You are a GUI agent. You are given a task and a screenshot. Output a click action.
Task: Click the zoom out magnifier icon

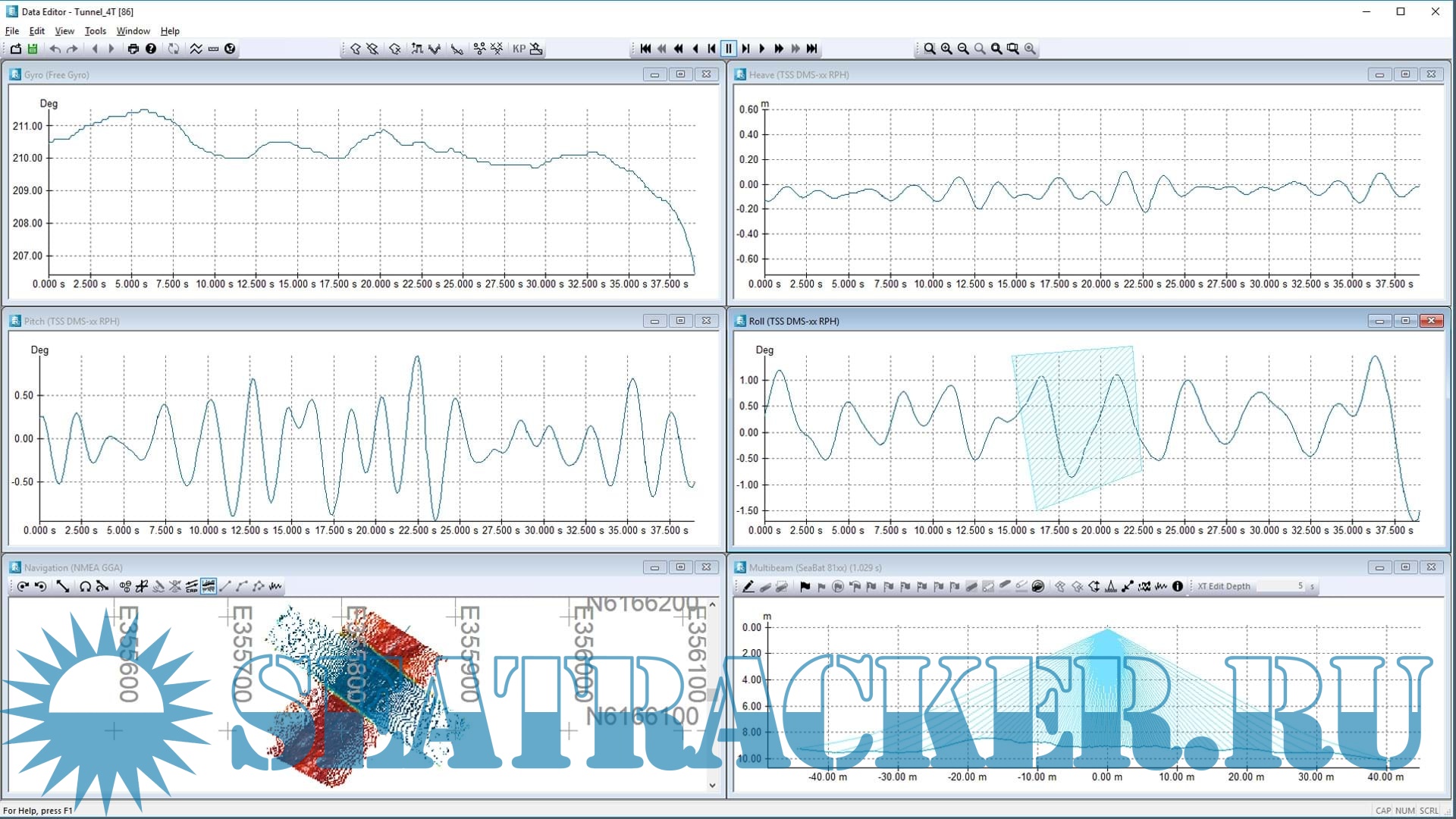(x=963, y=49)
